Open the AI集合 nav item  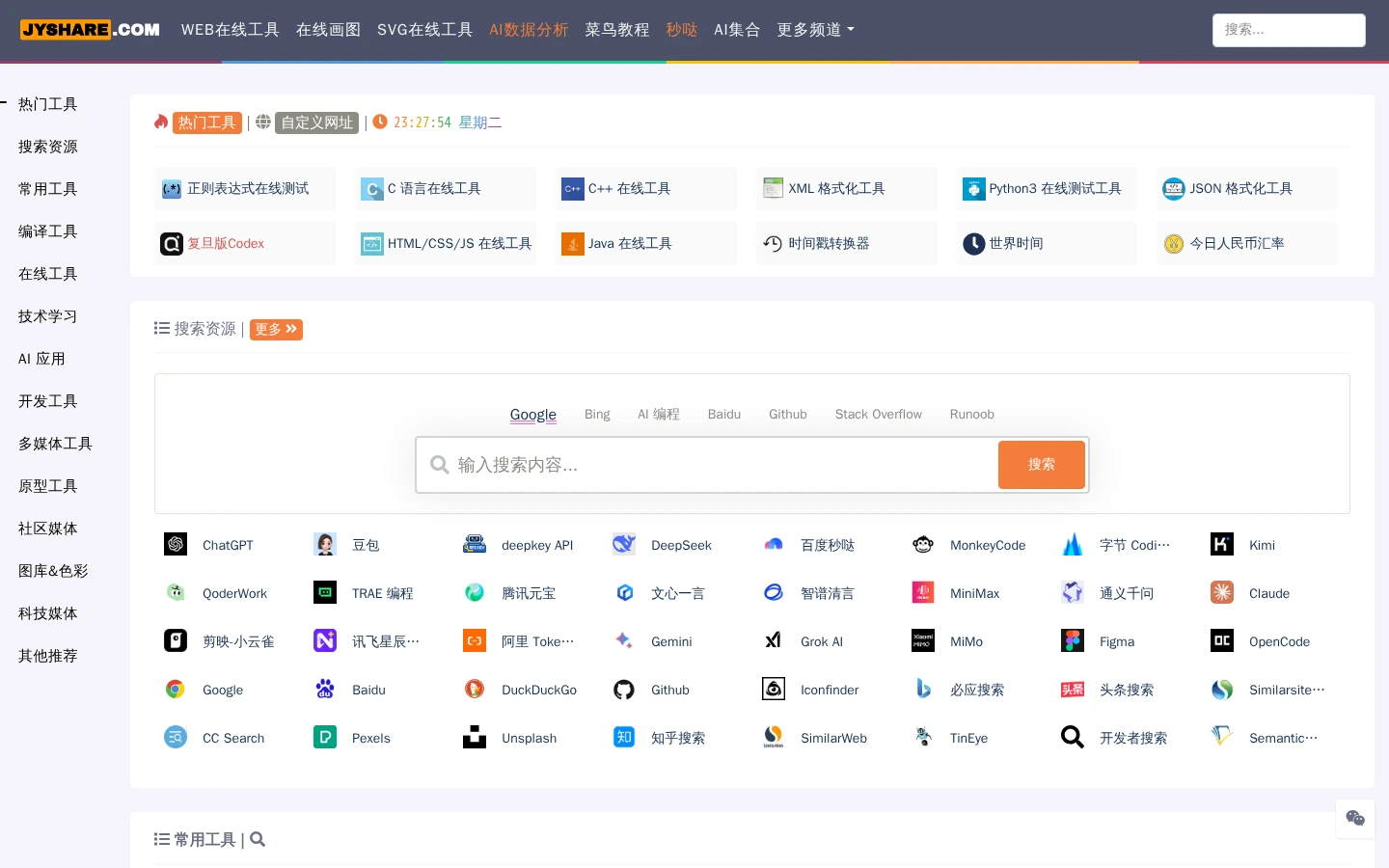pyautogui.click(x=737, y=30)
